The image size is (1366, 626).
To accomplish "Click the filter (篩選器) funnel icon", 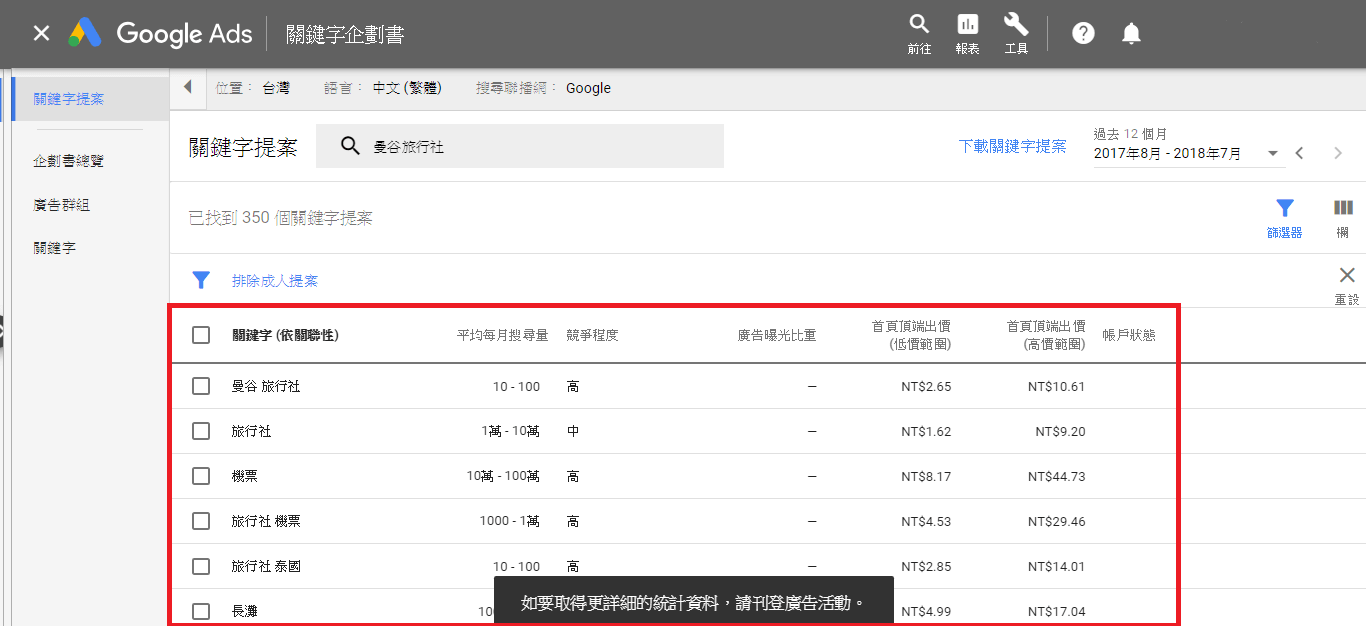I will coord(1284,209).
